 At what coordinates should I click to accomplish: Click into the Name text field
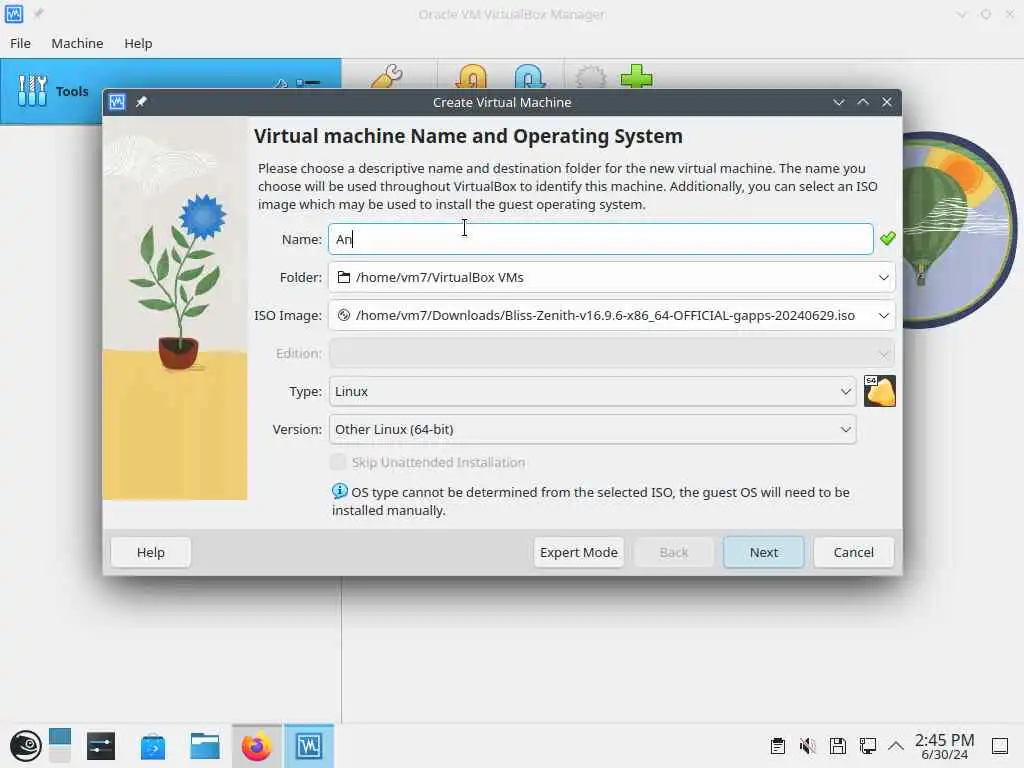click(x=601, y=239)
